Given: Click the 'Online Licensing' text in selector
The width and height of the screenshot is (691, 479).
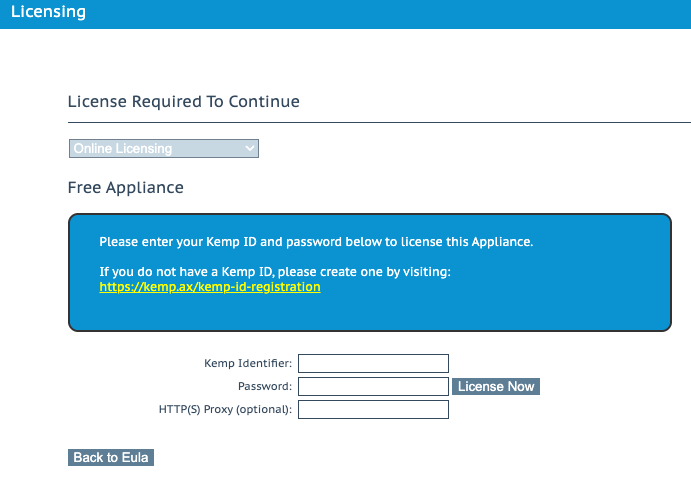Looking at the screenshot, I should point(123,149).
